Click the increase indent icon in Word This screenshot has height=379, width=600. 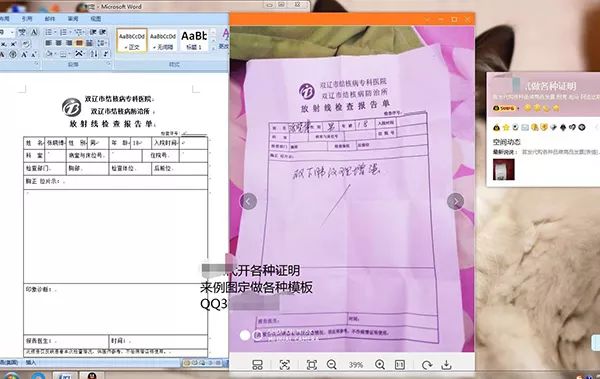coord(103,32)
